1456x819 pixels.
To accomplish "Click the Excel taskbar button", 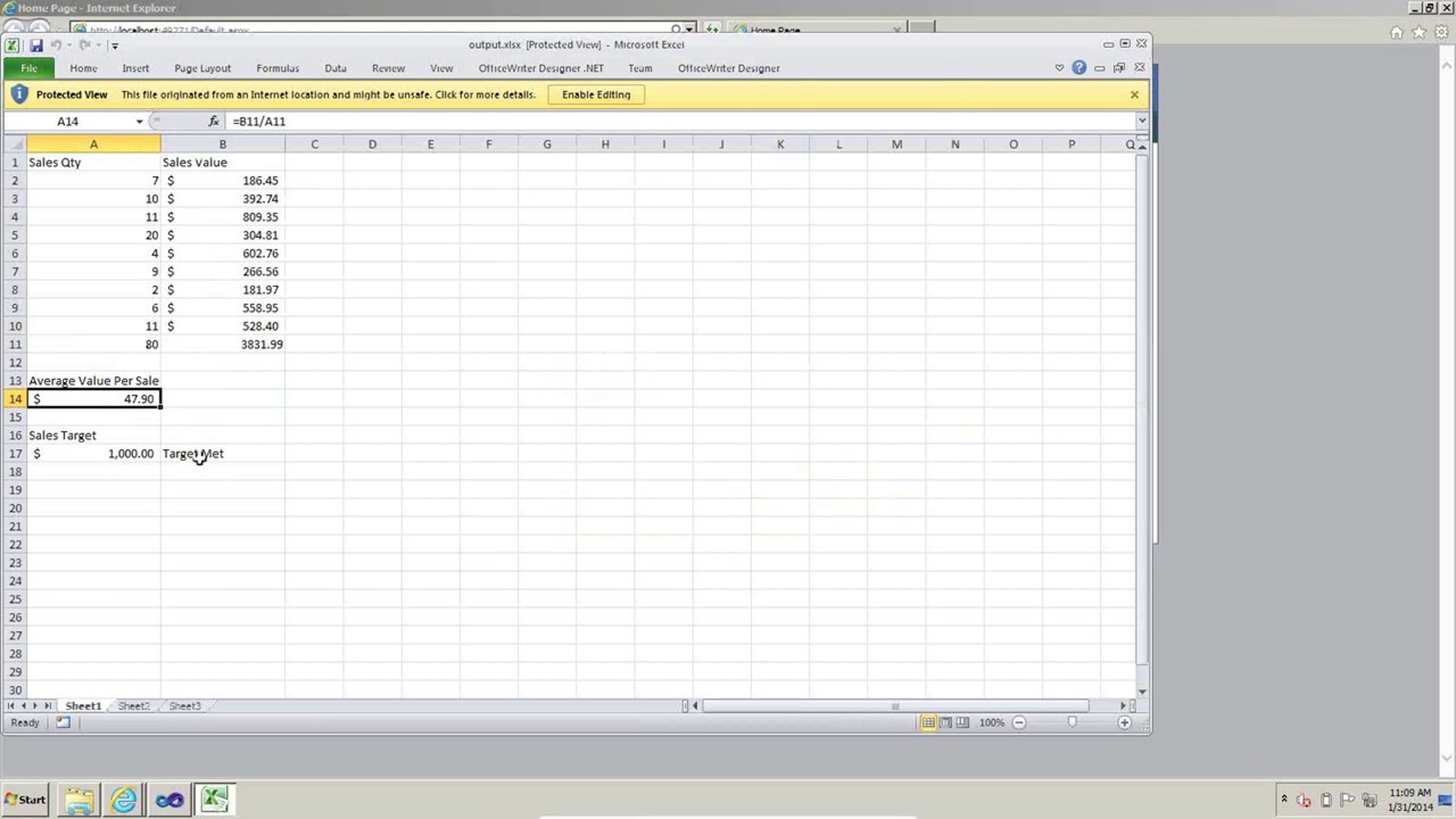I will pos(215,800).
